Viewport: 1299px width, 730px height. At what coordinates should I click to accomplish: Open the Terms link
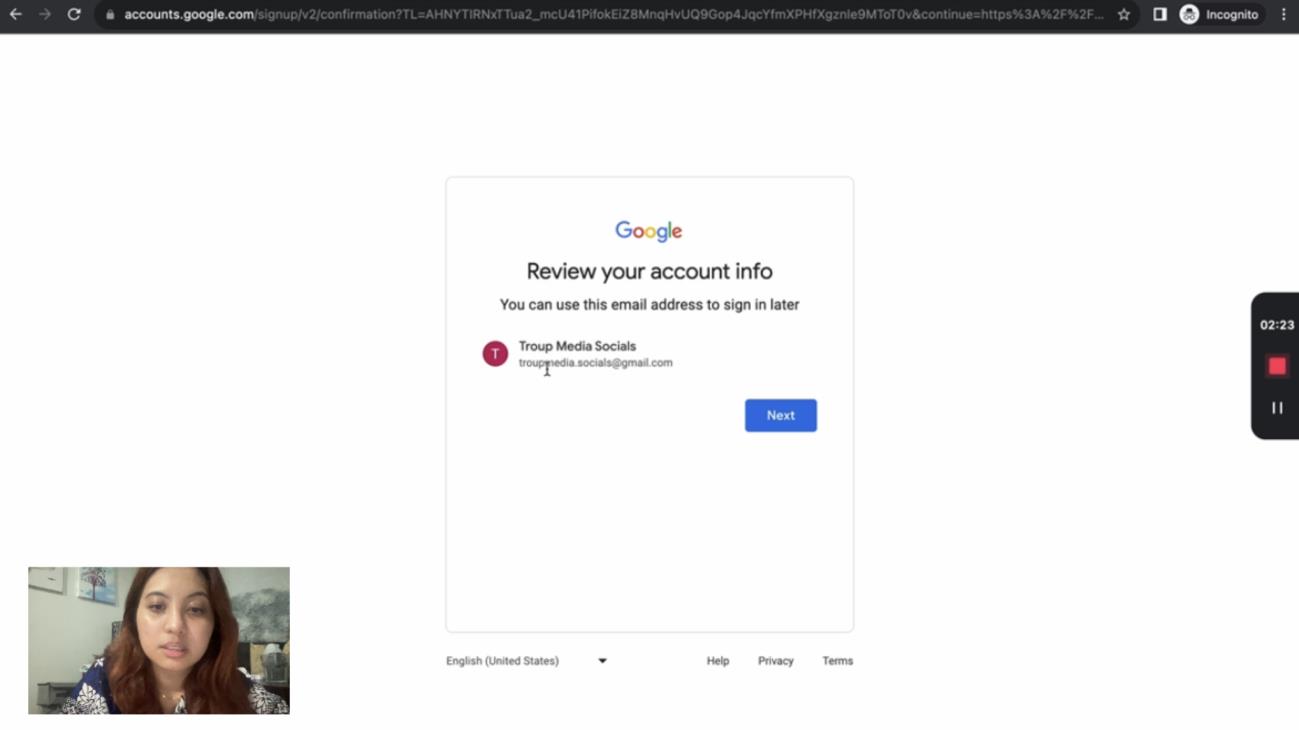coord(837,661)
